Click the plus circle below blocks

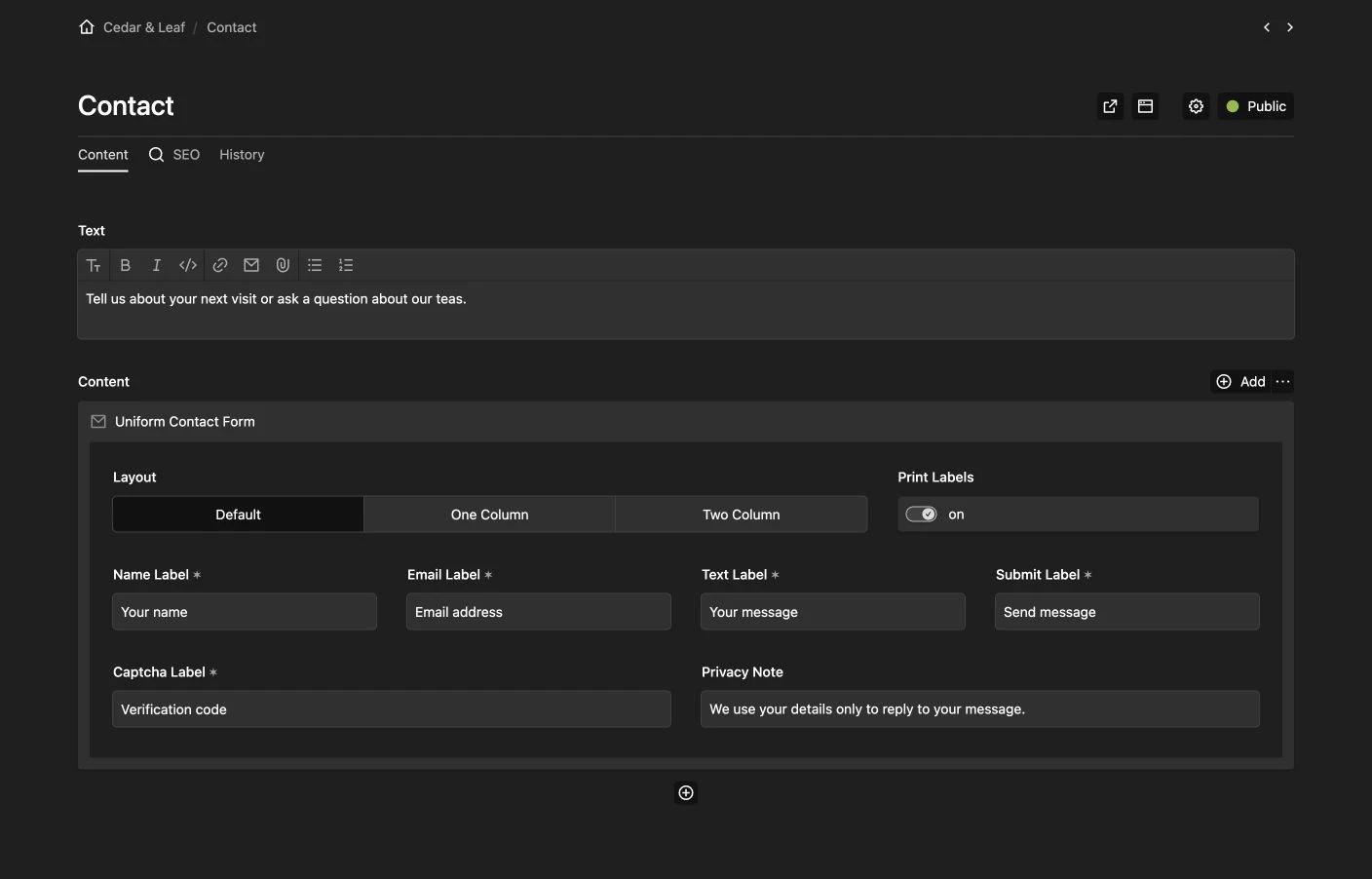pos(686,793)
